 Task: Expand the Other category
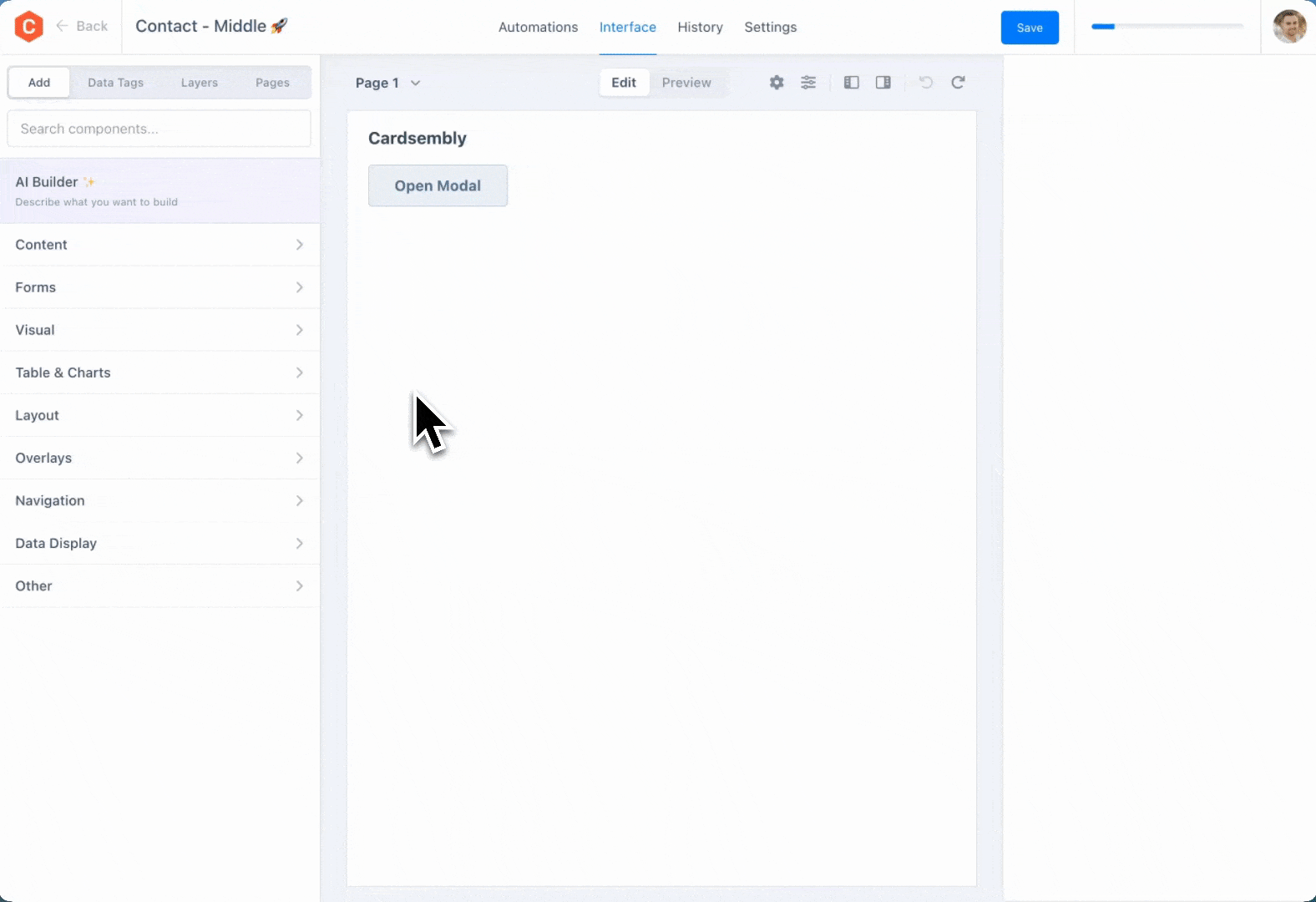pos(159,585)
